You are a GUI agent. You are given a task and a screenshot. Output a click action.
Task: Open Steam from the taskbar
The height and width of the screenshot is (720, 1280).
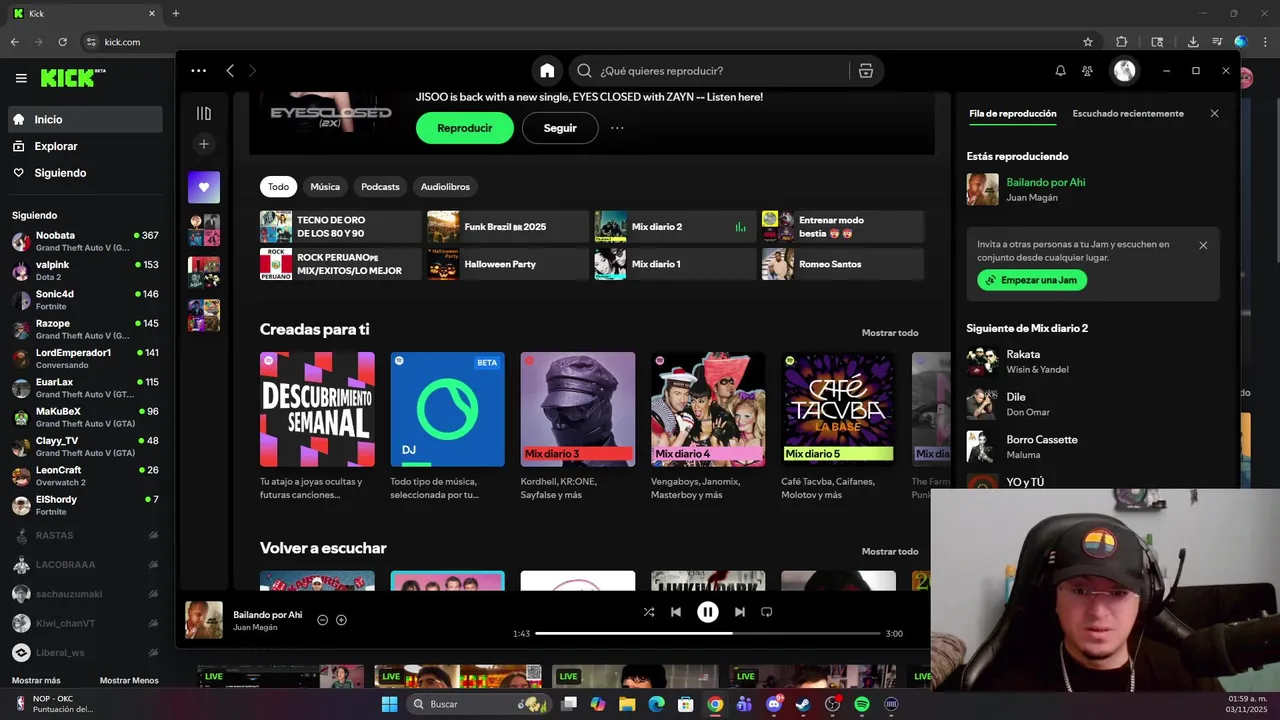coord(803,704)
